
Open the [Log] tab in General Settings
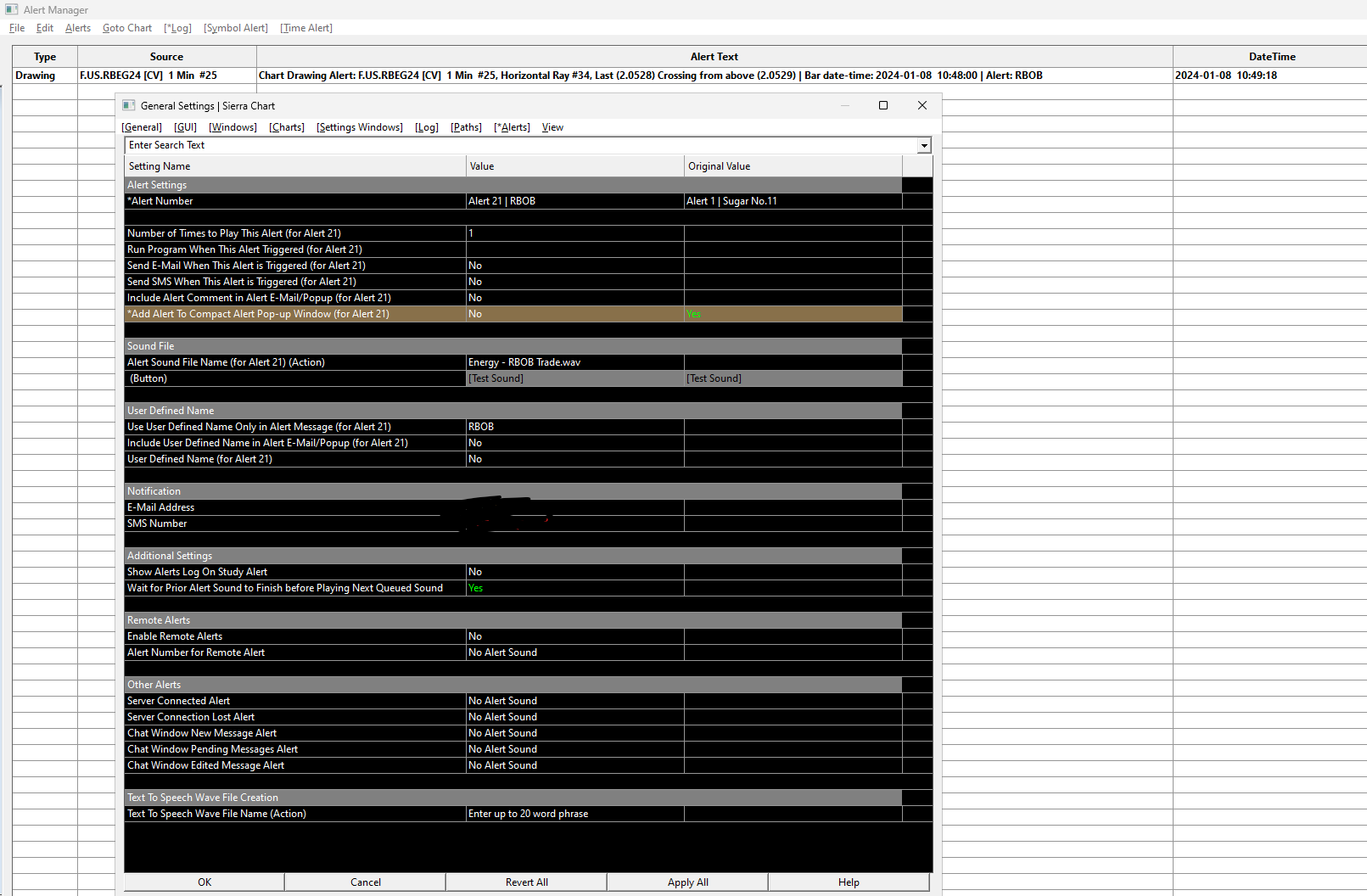pos(427,127)
